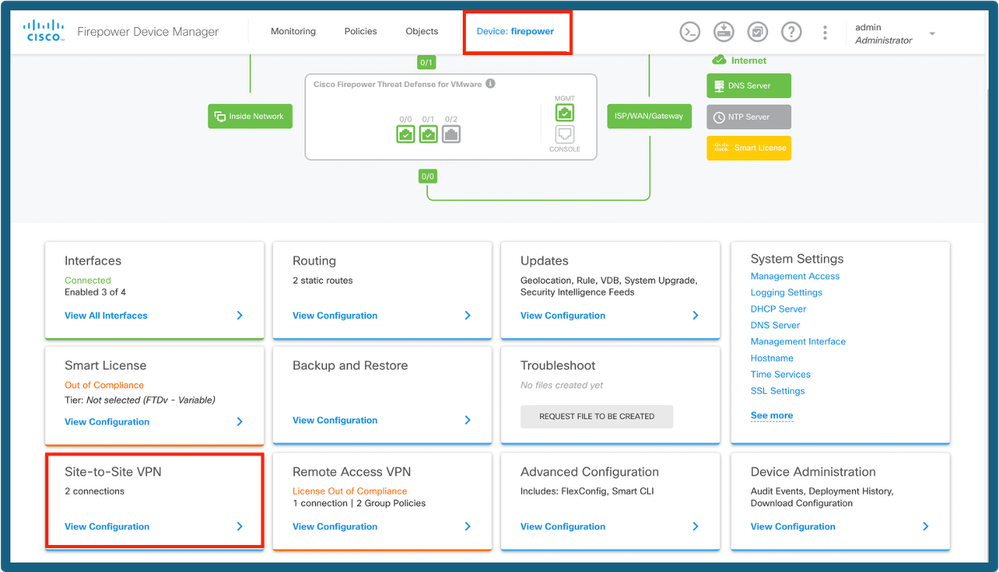Click the 2 static routes text
The width and height of the screenshot is (999, 572).
322,280
